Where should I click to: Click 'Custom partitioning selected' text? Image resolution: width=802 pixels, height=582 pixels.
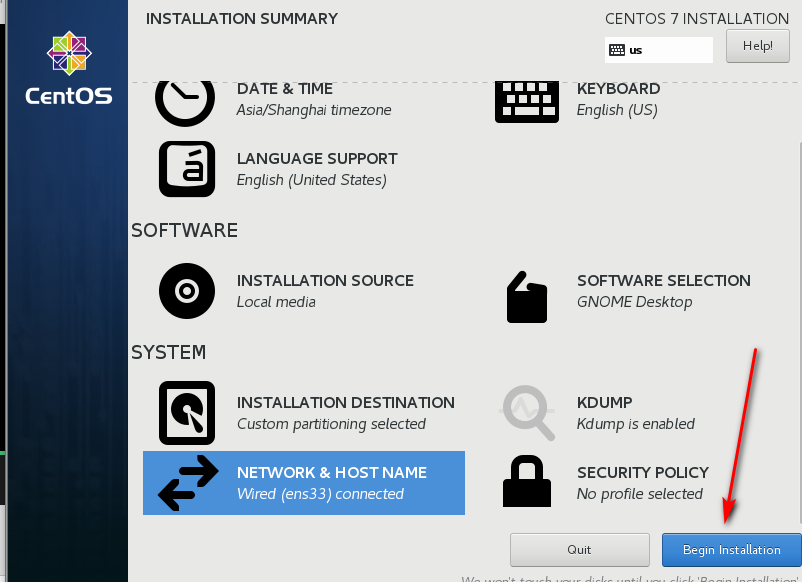(331, 424)
